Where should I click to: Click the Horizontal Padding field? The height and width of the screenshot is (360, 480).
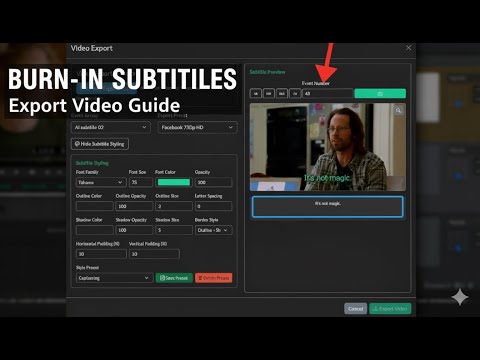point(101,254)
